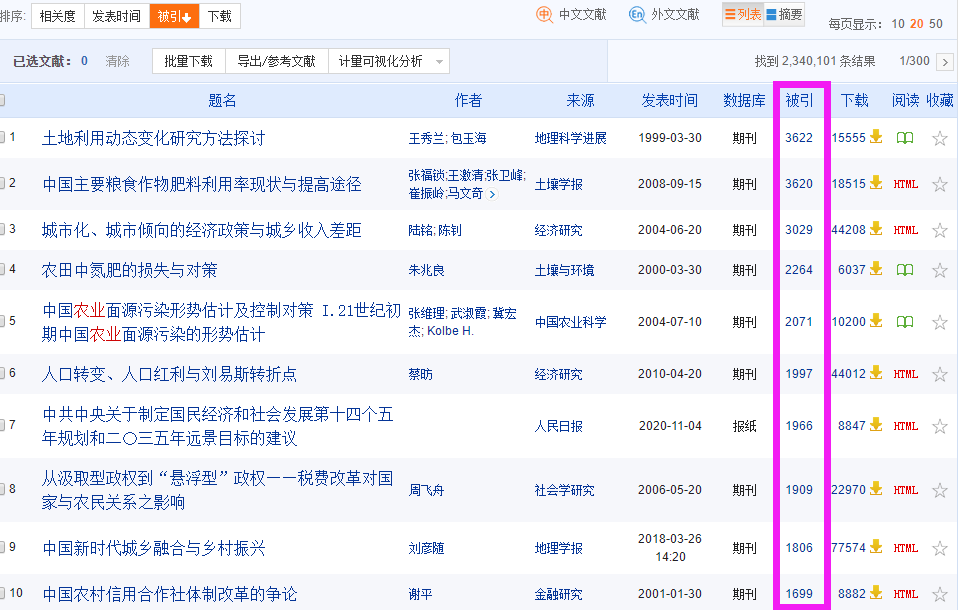Check the checkbox for result 5
Viewport: 973px width, 610px height.
(x=5, y=320)
